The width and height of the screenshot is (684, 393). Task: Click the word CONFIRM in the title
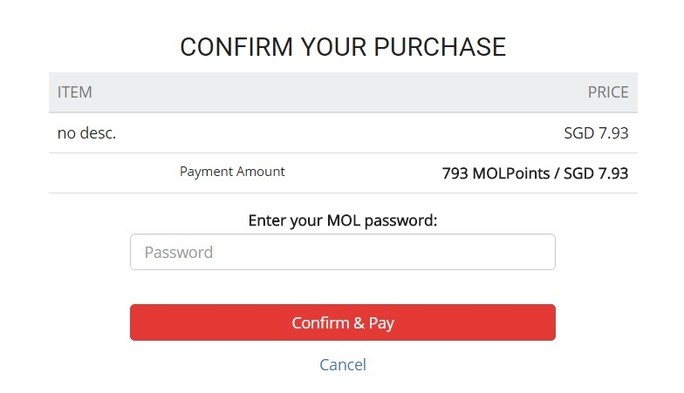click(236, 47)
